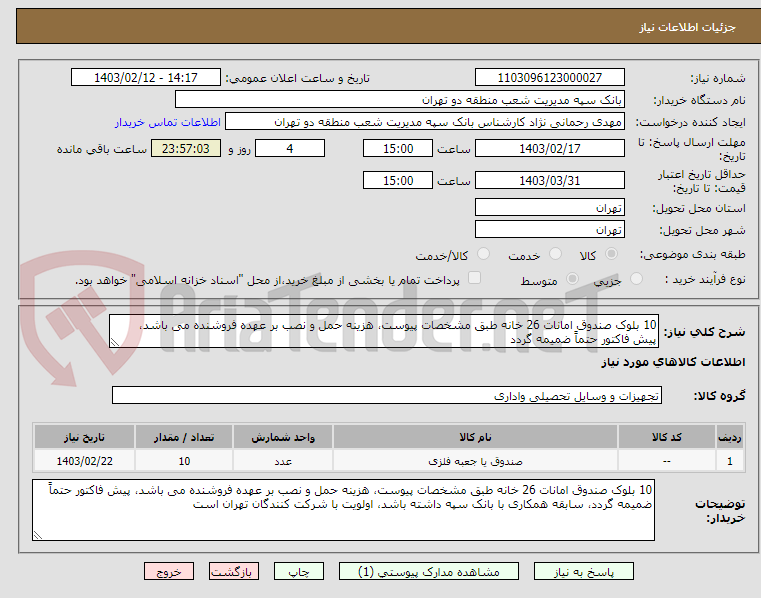Click the واحد شمارش column header

[283, 437]
